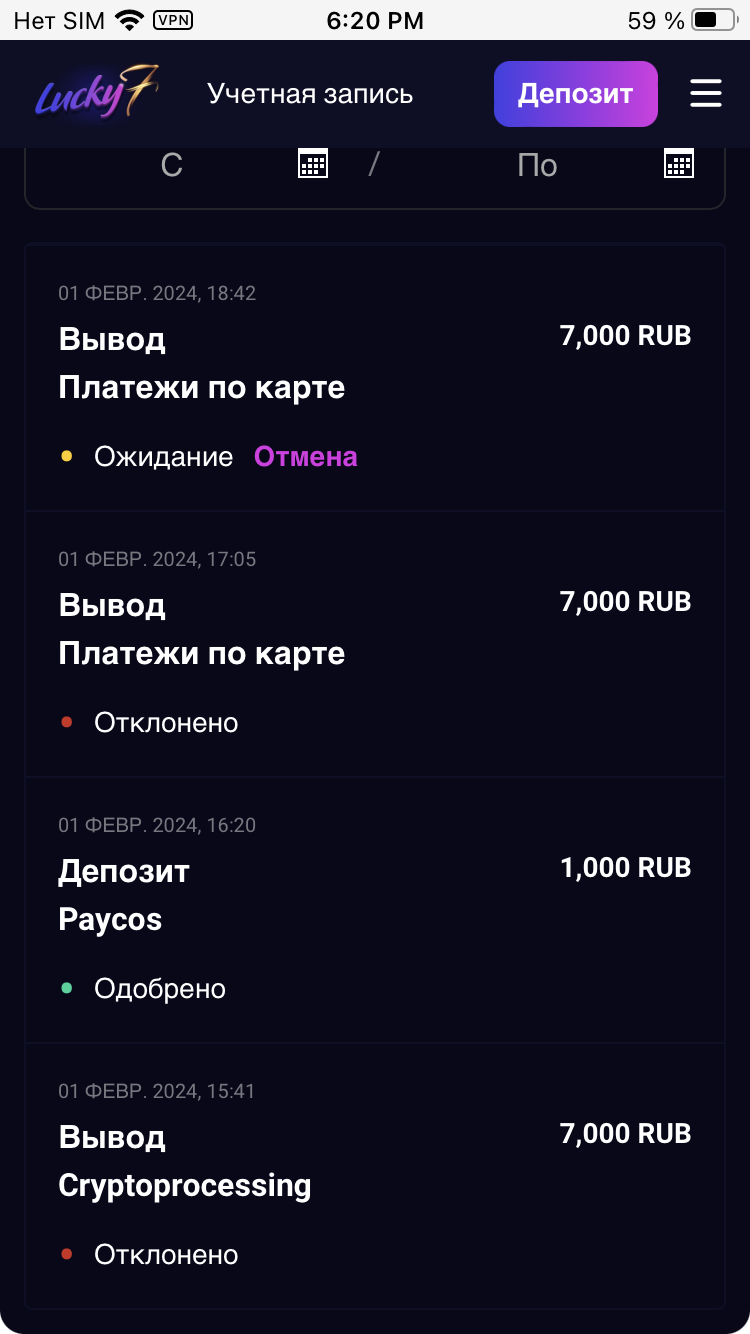Tap the yellow Ожидание status dot
Viewport: 750px width, 1334px height.
67,456
